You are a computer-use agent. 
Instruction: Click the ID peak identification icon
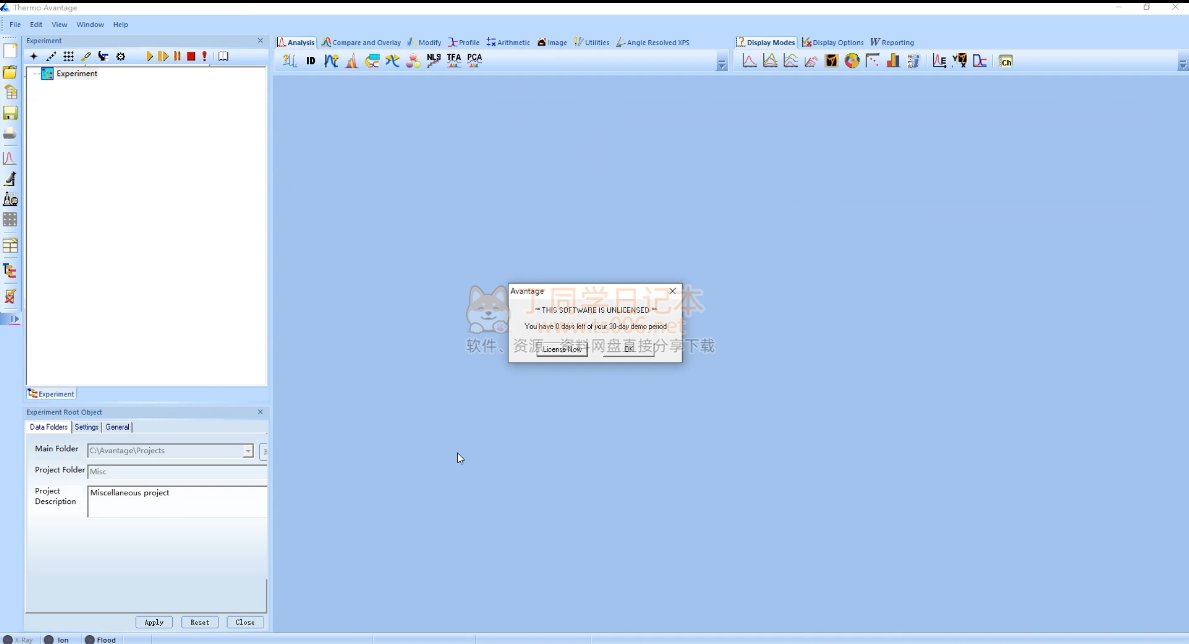click(311, 61)
